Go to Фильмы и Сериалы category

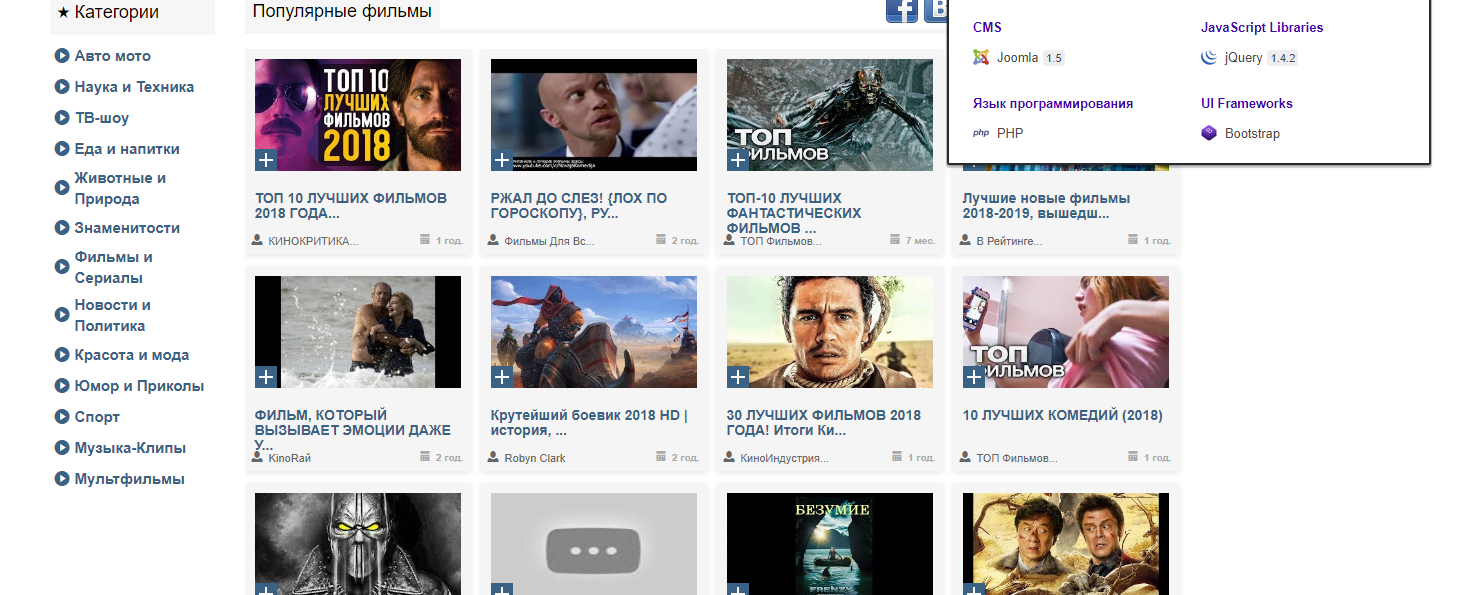[x=113, y=267]
